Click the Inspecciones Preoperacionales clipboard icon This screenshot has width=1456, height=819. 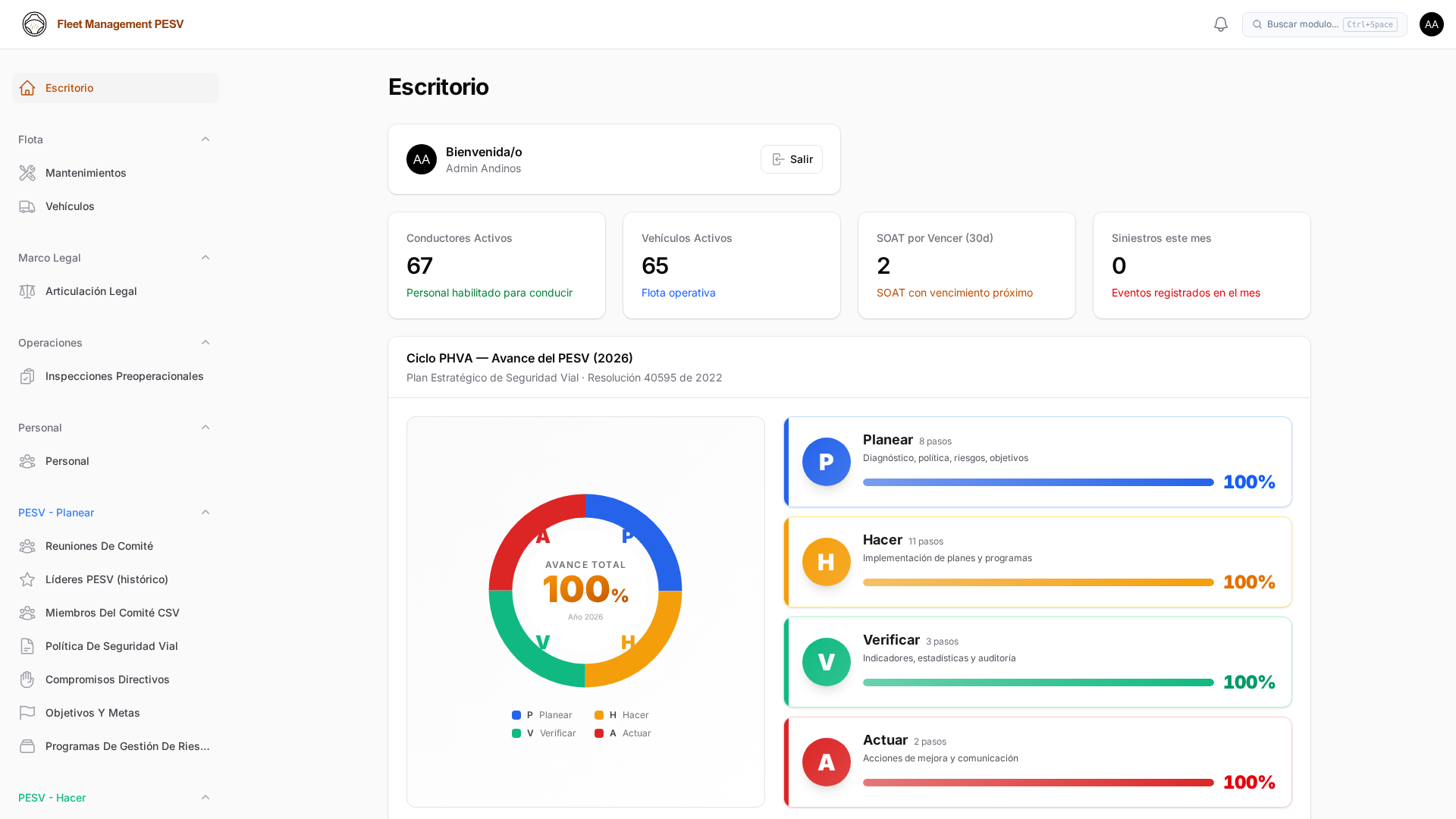[x=27, y=376]
